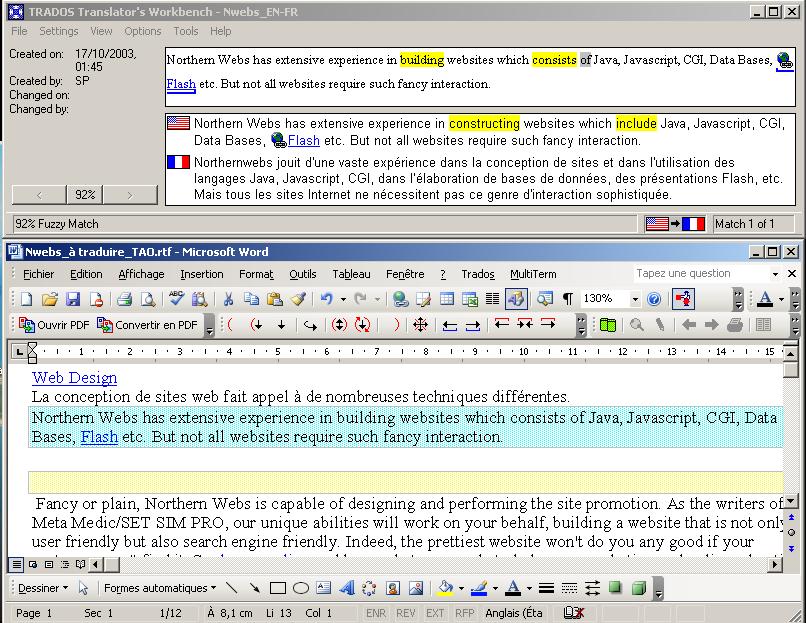Toggle REV track changes in status bar

(x=406, y=613)
